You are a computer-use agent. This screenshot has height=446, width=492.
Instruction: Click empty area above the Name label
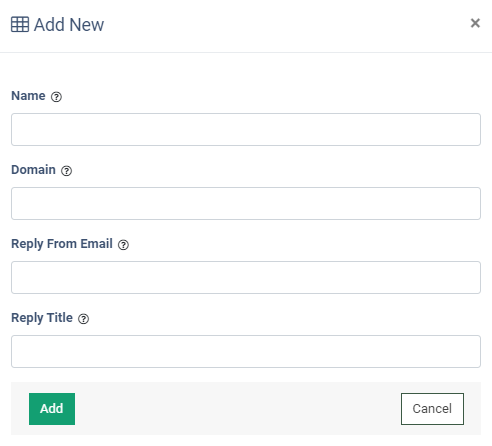tap(246, 71)
